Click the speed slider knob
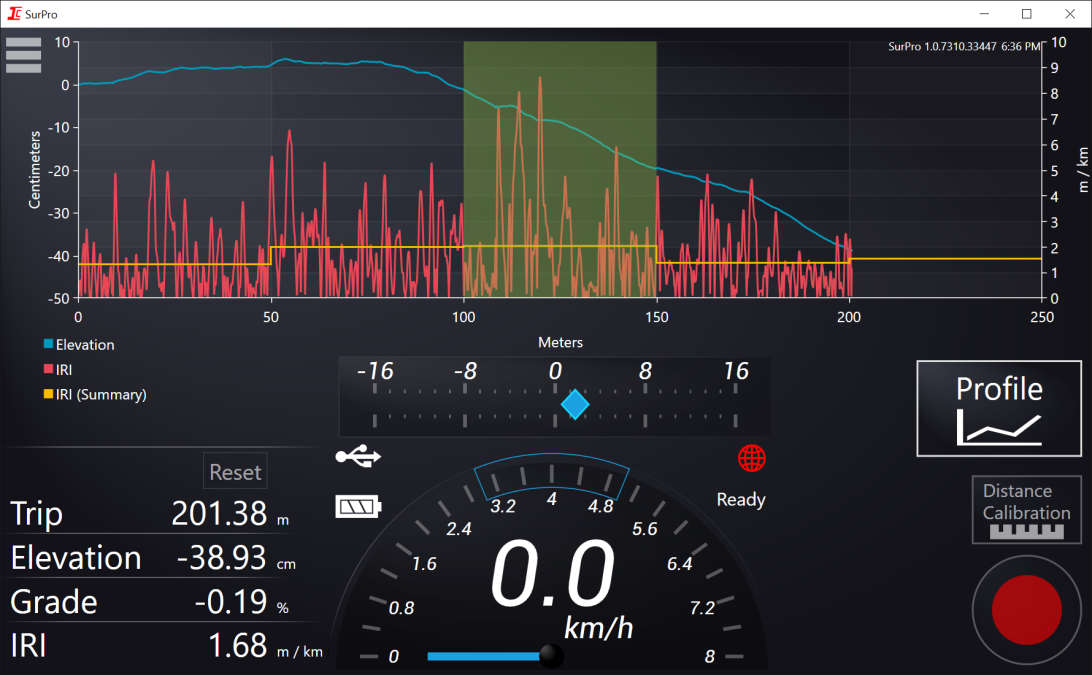This screenshot has width=1092, height=675. [x=550, y=656]
